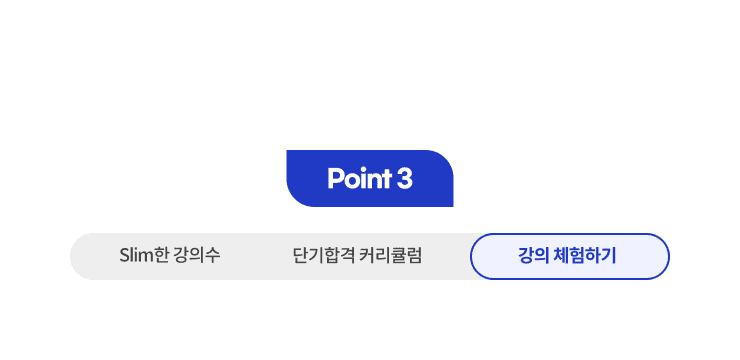Switch to the 단기합격 커리큘럼 tab
This screenshot has height=360, width=740.
tap(357, 256)
